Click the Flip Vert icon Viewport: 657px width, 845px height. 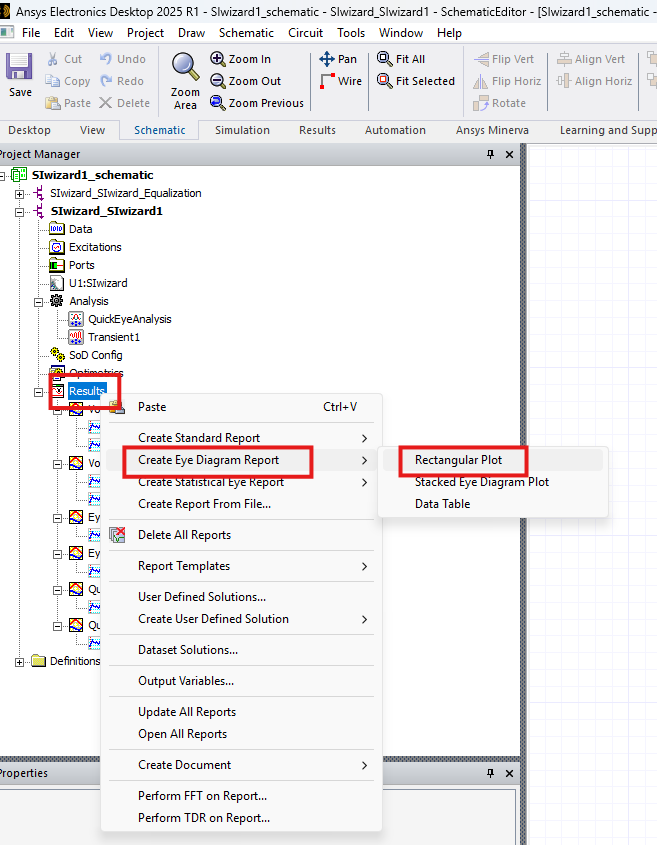pos(481,59)
